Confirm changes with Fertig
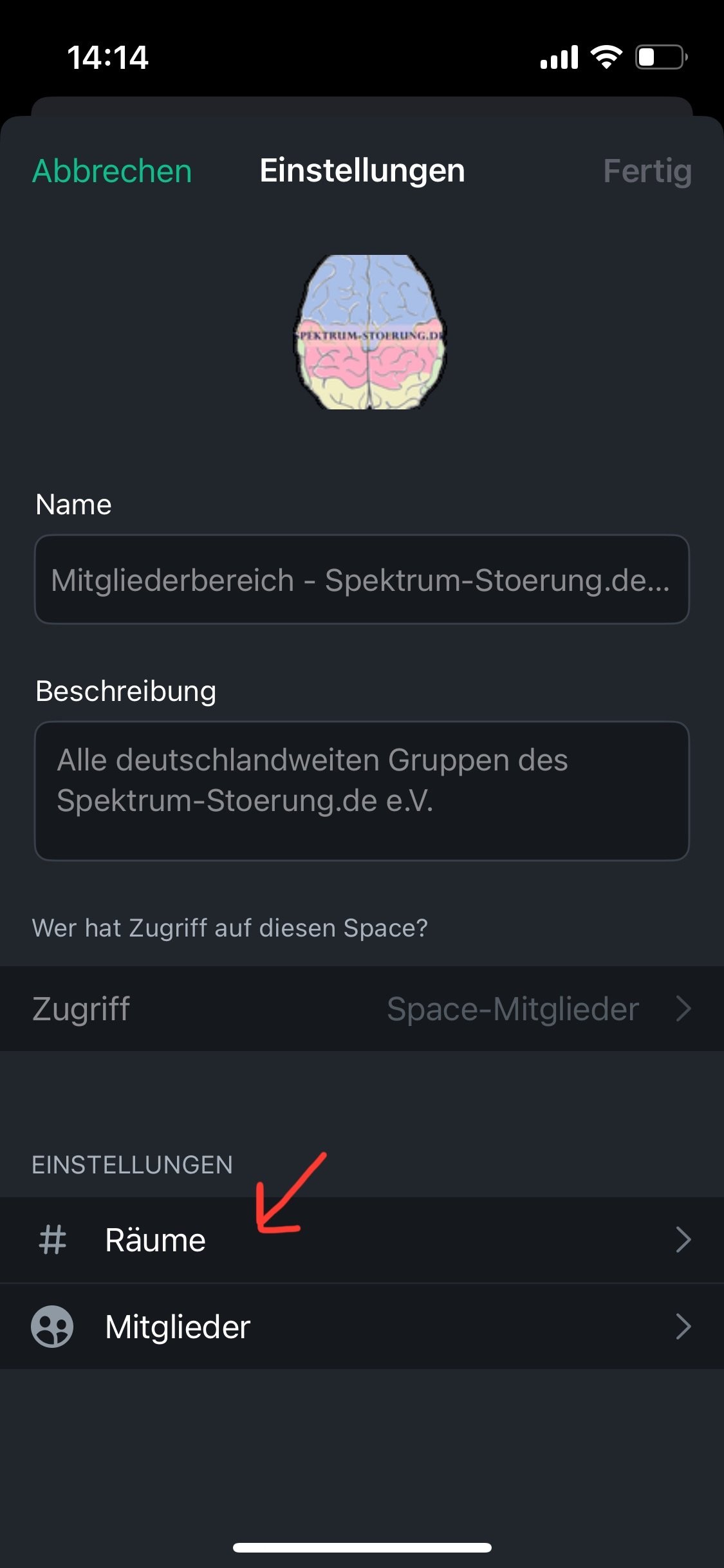Screen dimensions: 724x1568 (647, 171)
